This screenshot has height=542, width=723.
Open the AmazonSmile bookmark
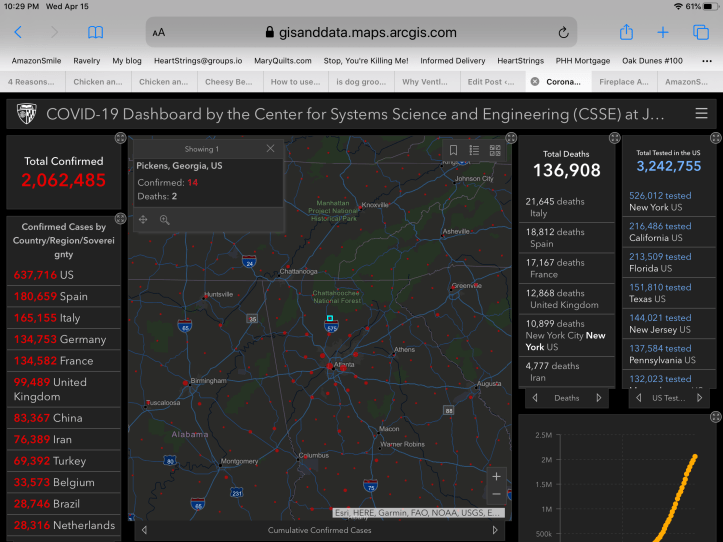click(36, 61)
